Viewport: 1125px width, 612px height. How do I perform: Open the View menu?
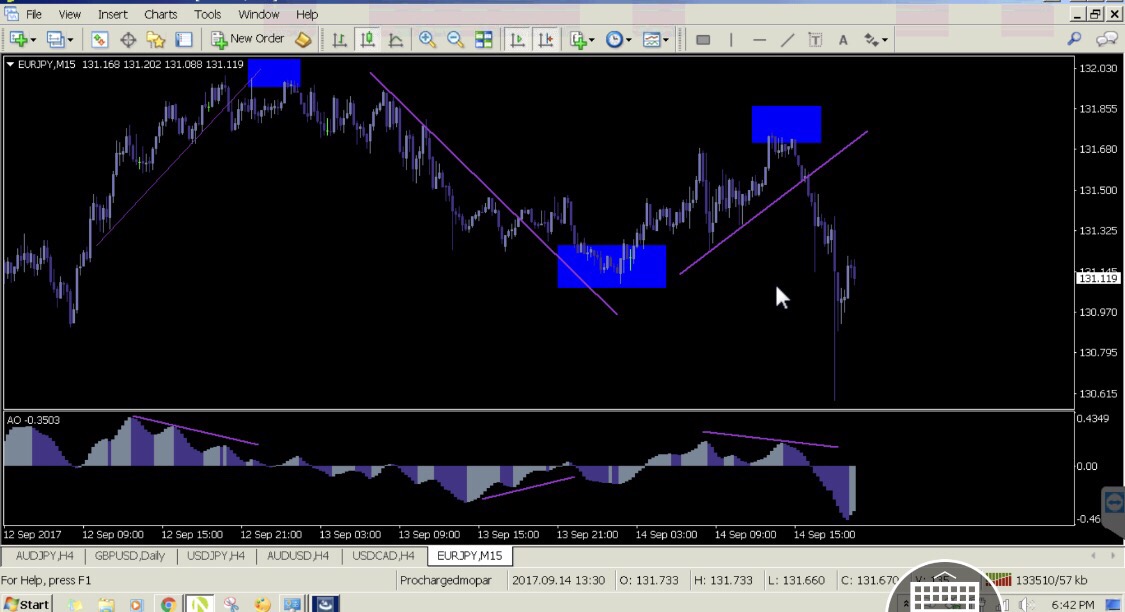point(70,14)
